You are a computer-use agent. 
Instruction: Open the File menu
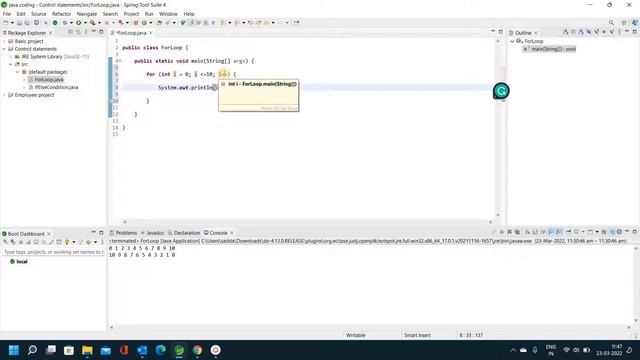tap(7, 14)
